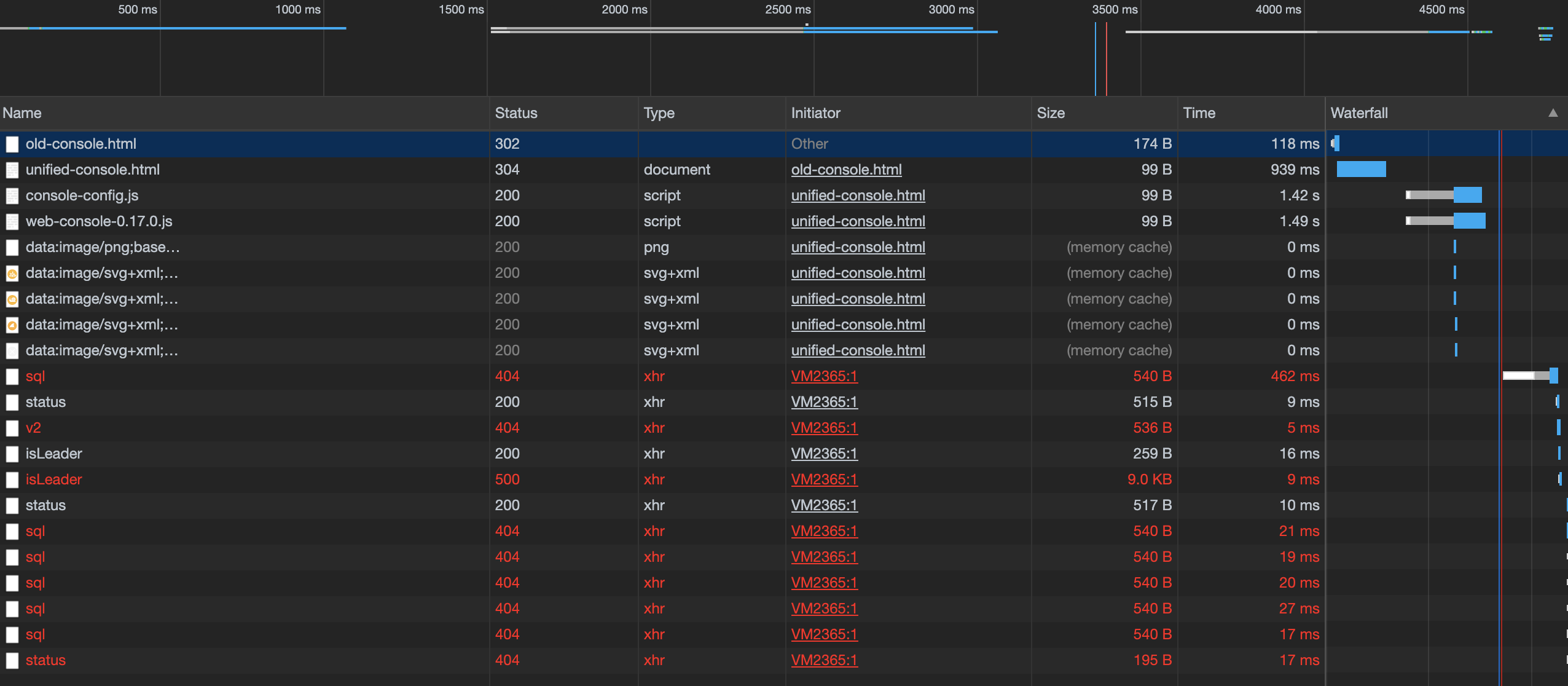This screenshot has height=686, width=1568.
Task: Click first orange svg+xml thumbnail icon
Action: pos(12,273)
